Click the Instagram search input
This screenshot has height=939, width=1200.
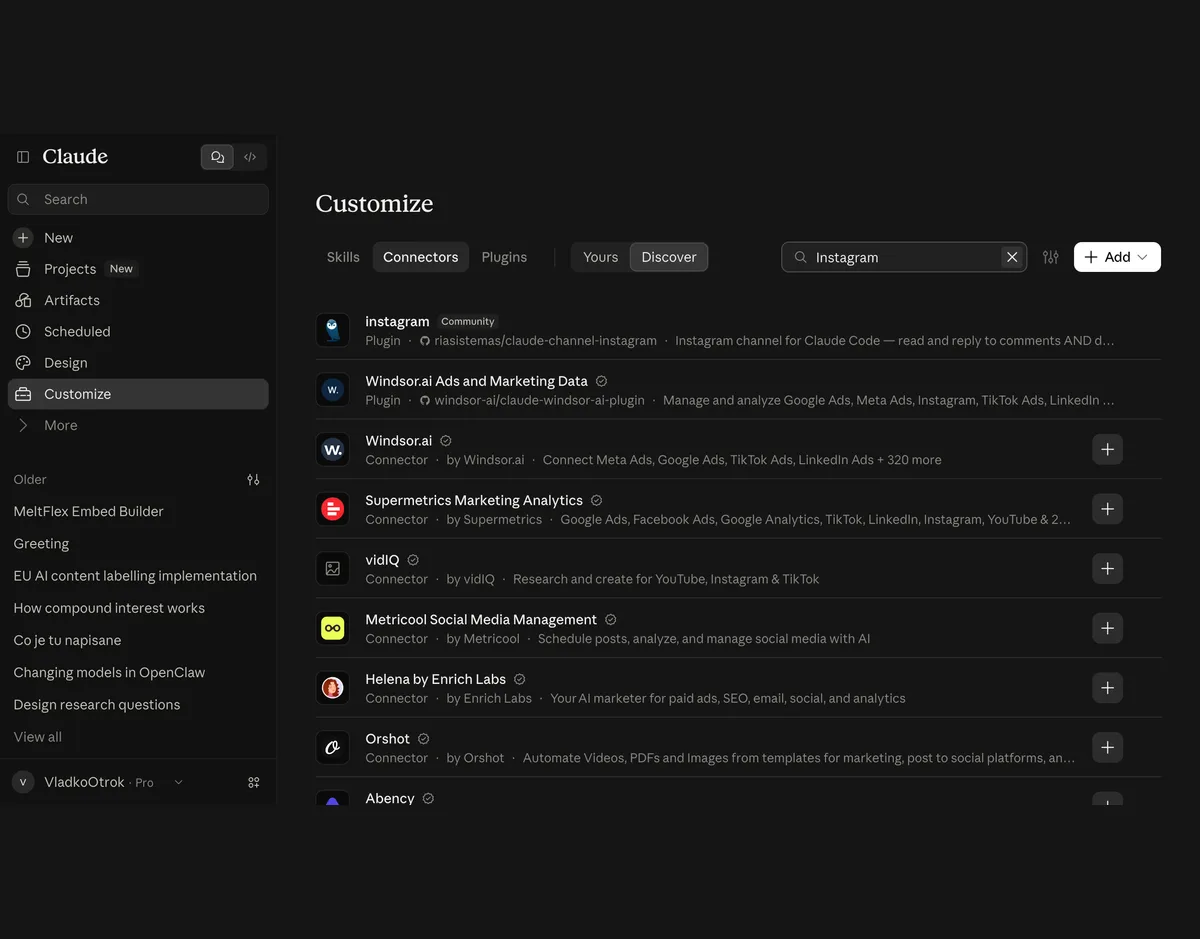pyautogui.click(x=904, y=257)
